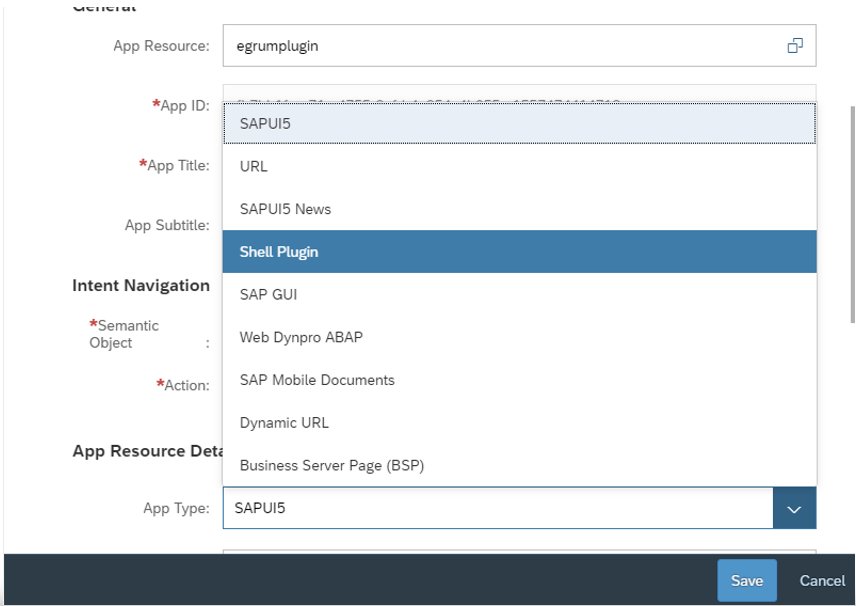Click the App Resource input field
Viewport: 856px width, 606px height.
pyautogui.click(x=519, y=46)
